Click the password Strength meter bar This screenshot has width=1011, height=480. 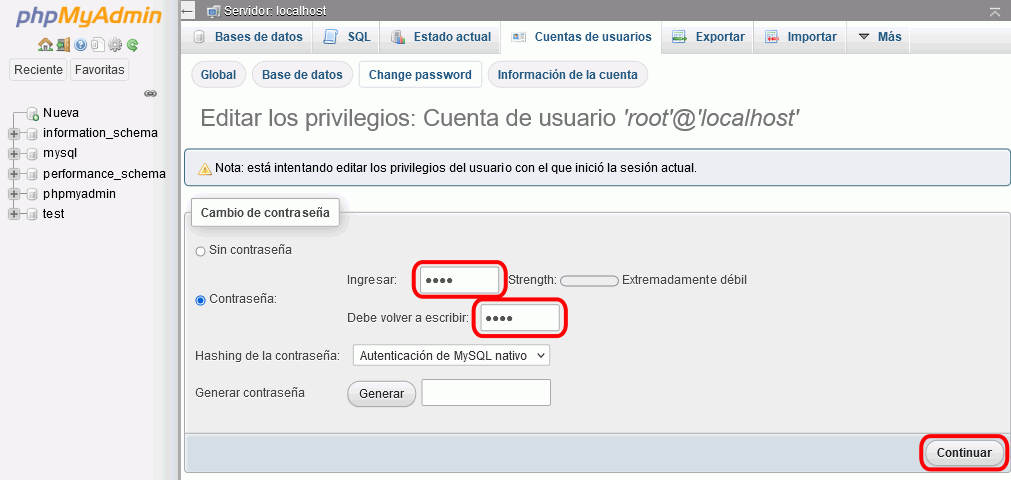point(589,281)
